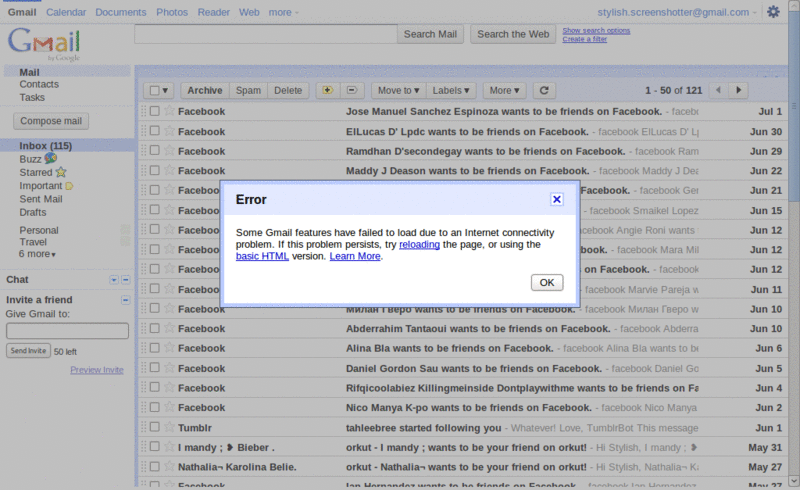Star the Daniel Gordon Sau email
800x490 pixels.
169,368
